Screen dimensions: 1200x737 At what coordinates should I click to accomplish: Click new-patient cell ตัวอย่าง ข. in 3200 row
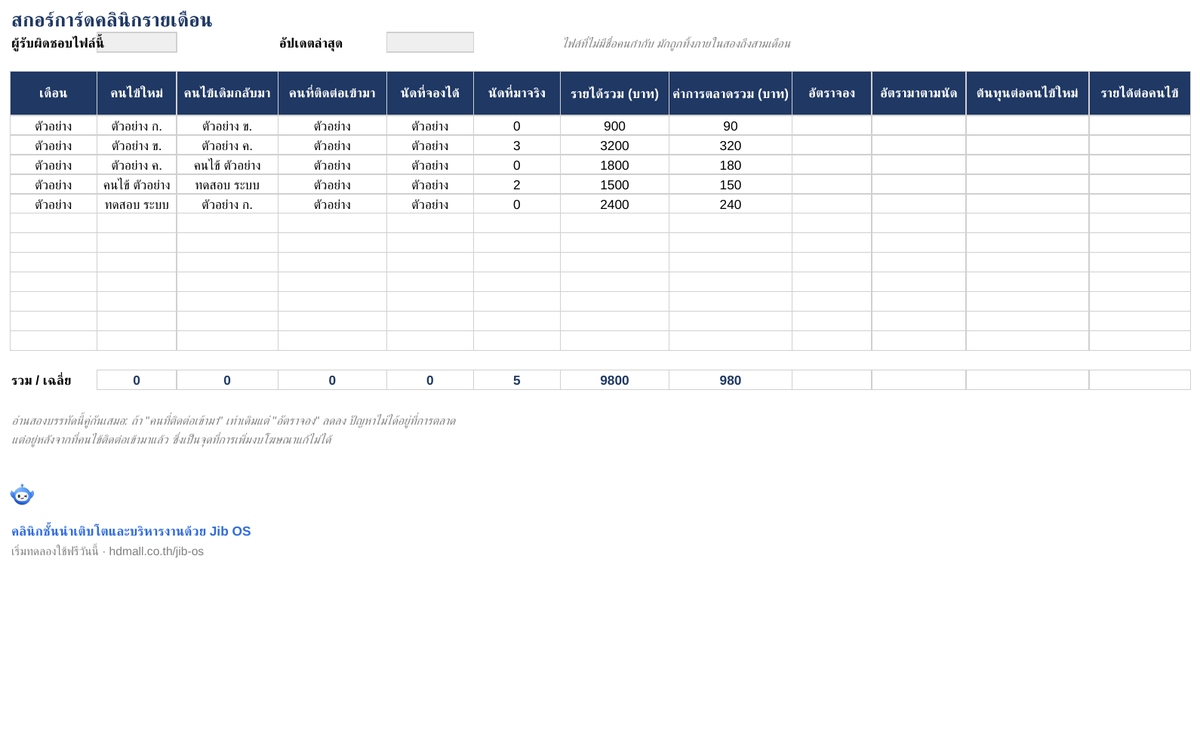click(137, 145)
